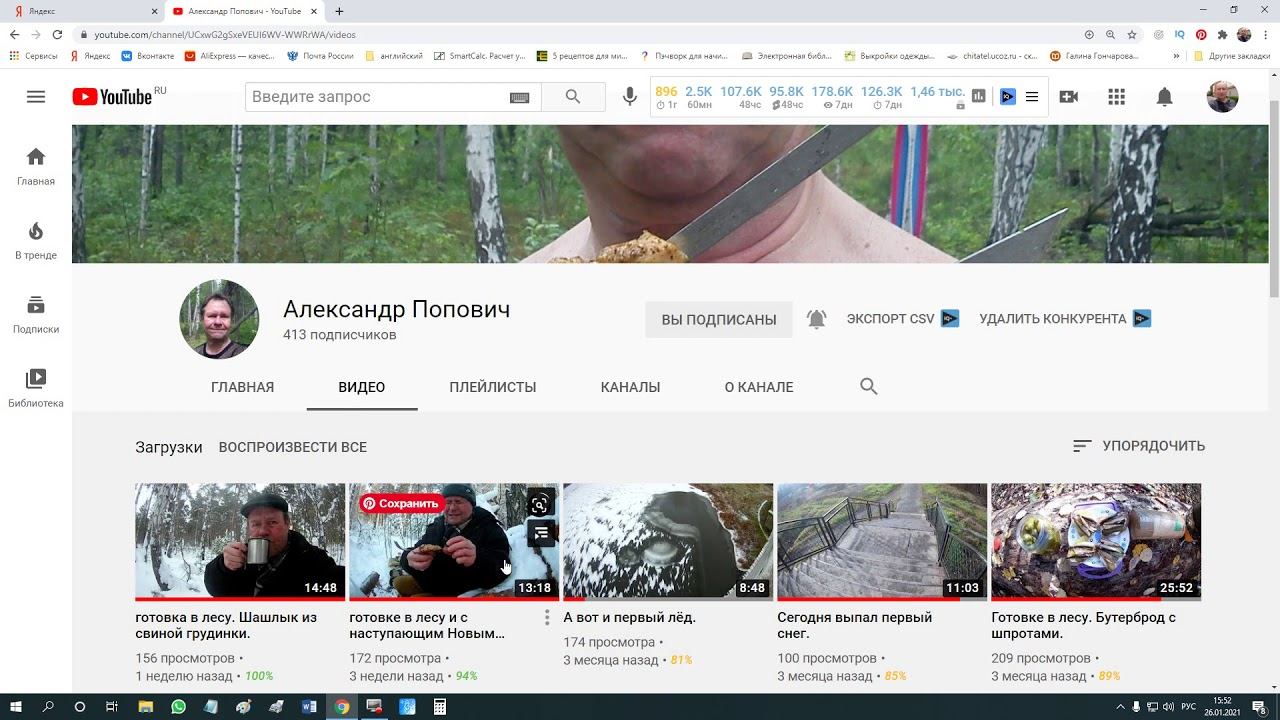Open Библиотека in the sidebar

tap(36, 389)
